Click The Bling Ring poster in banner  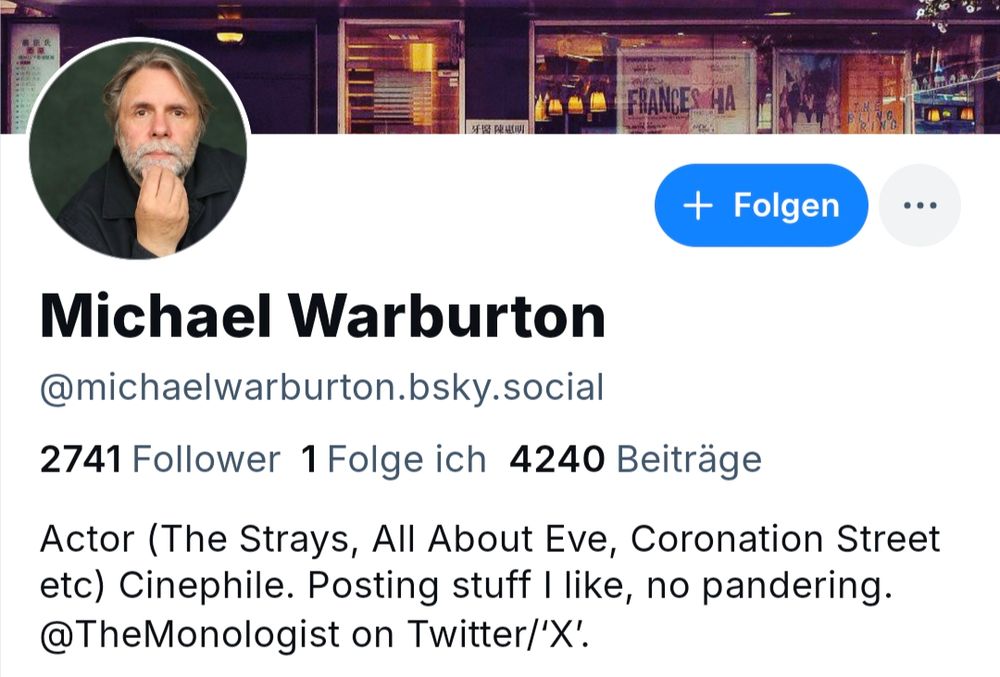click(874, 94)
